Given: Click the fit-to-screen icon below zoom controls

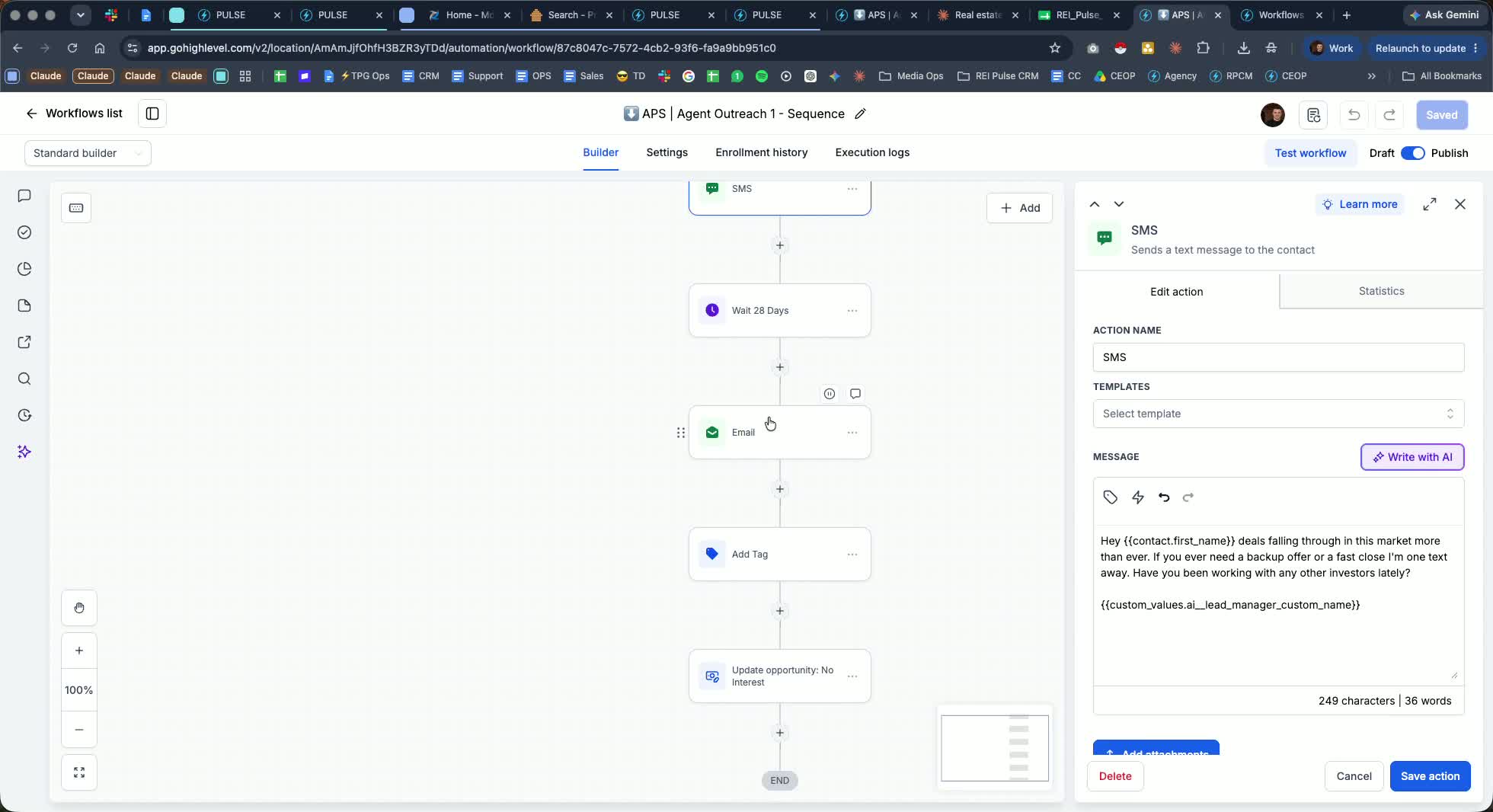Looking at the screenshot, I should point(79,772).
